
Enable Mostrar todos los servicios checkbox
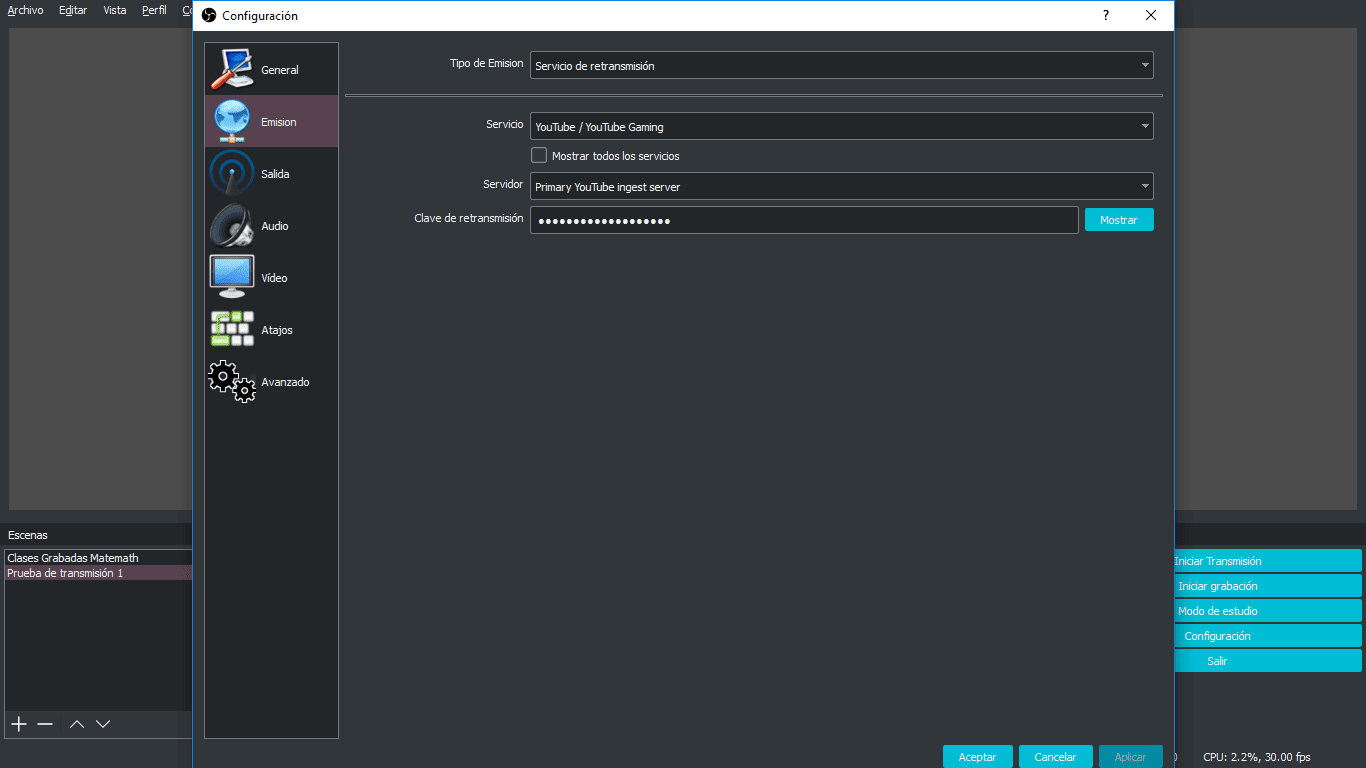click(539, 155)
